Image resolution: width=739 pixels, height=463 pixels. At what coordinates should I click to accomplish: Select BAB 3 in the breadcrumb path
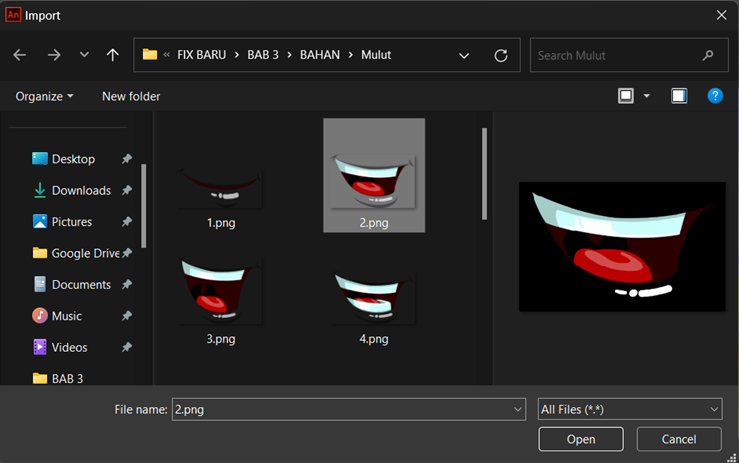[263, 55]
